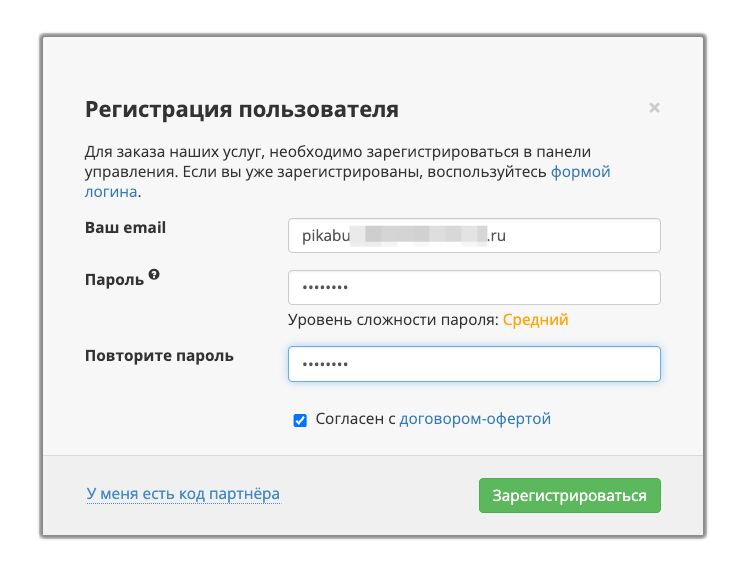Screen dimensions: 737x564
Task: Click the blurred portion of the email address
Action: (425, 236)
